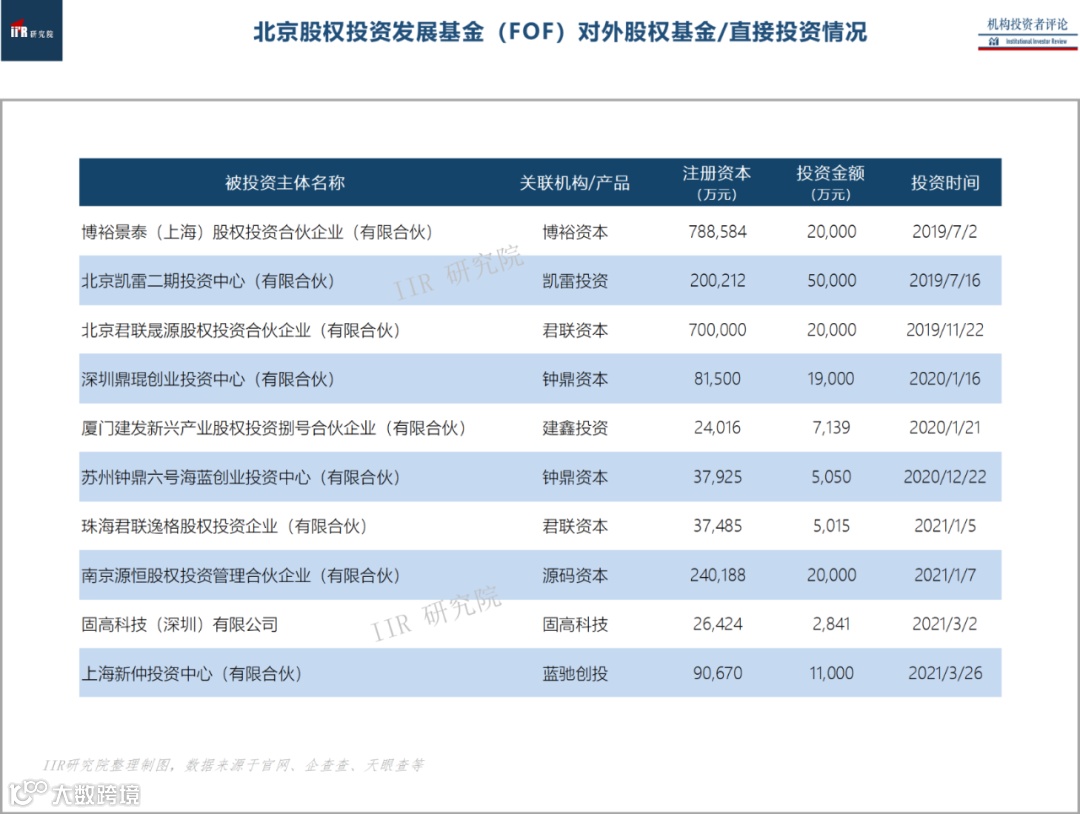Viewport: 1080px width, 814px height.
Task: Click the registered capital value 81,500
Action: [x=717, y=379]
